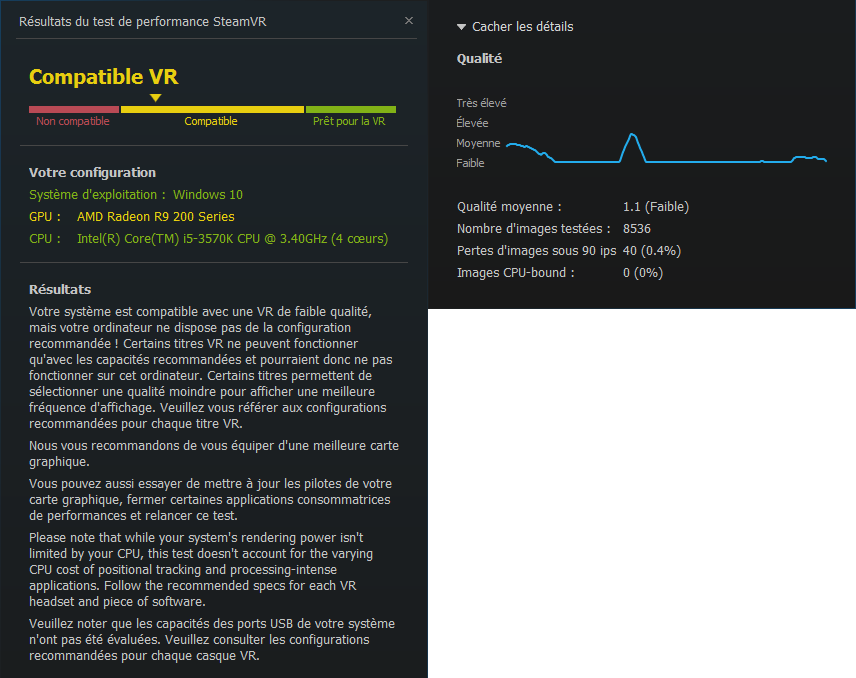The image size is (856, 678).
Task: Close the SteamVR performance test results window
Action: [408, 20]
